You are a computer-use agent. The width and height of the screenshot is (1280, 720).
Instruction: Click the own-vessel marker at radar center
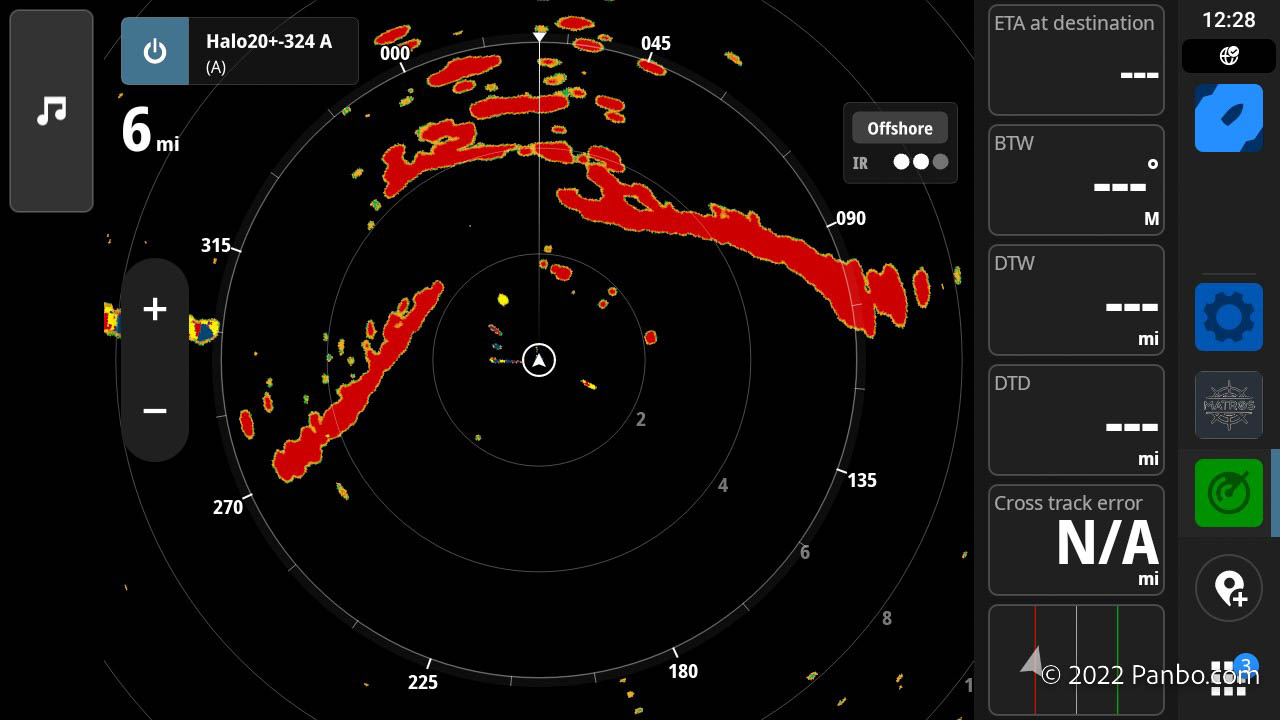click(539, 360)
